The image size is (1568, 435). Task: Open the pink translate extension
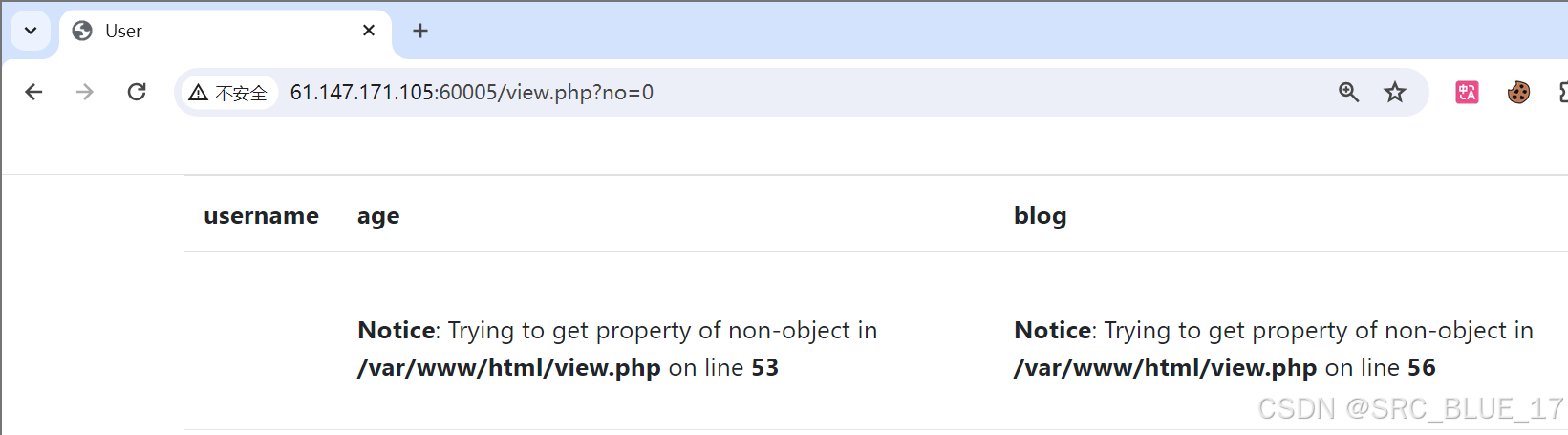(x=1467, y=92)
